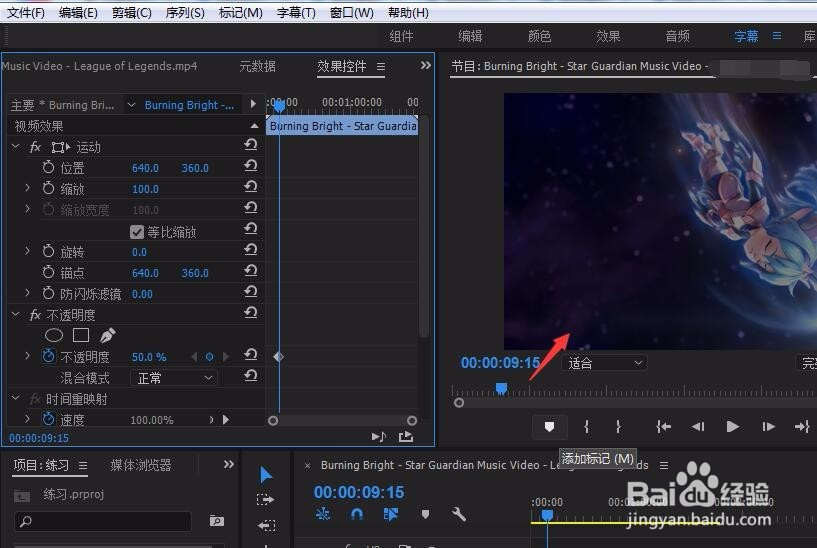Reset the 位置 parameter

pyautogui.click(x=251, y=166)
